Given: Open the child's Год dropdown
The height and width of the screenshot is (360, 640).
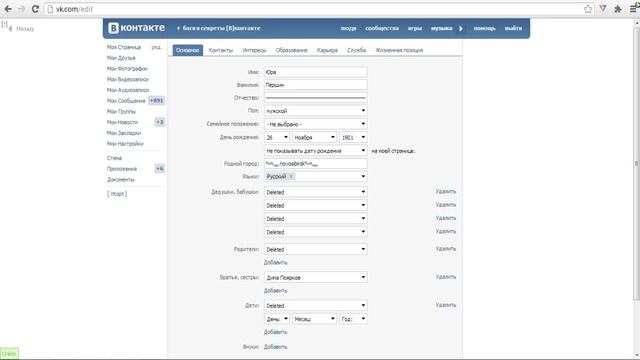Looking at the screenshot, I should pos(353,319).
